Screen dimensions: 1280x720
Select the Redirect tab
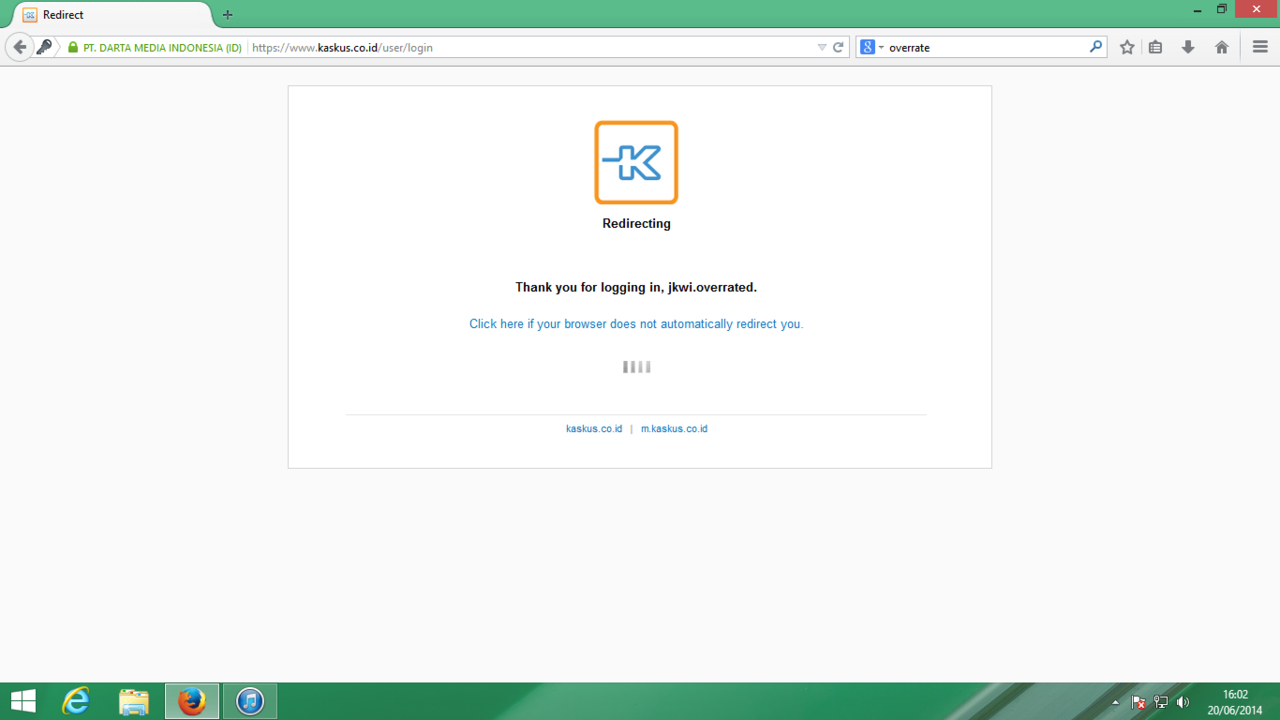pos(110,15)
